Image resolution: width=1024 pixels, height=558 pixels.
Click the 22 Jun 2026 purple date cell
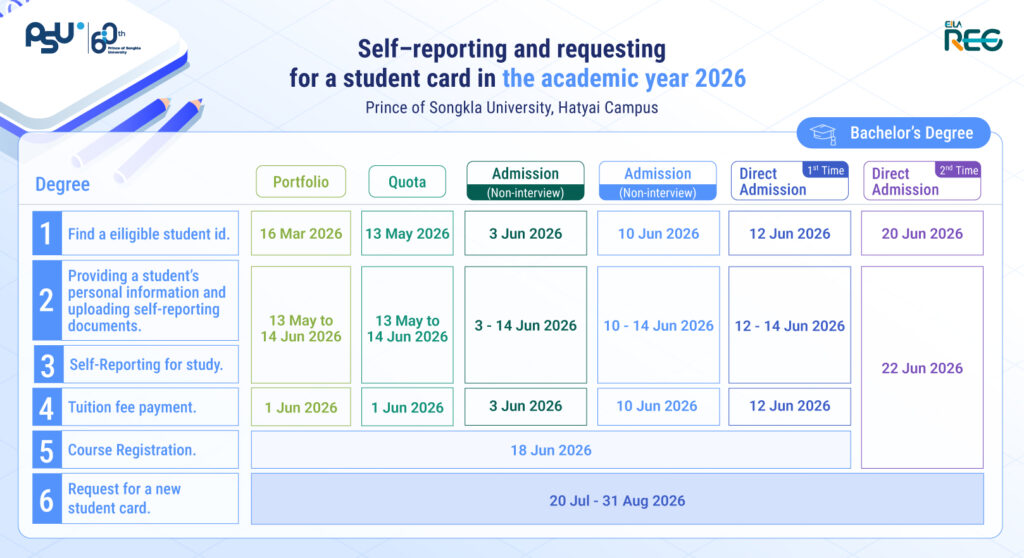921,367
